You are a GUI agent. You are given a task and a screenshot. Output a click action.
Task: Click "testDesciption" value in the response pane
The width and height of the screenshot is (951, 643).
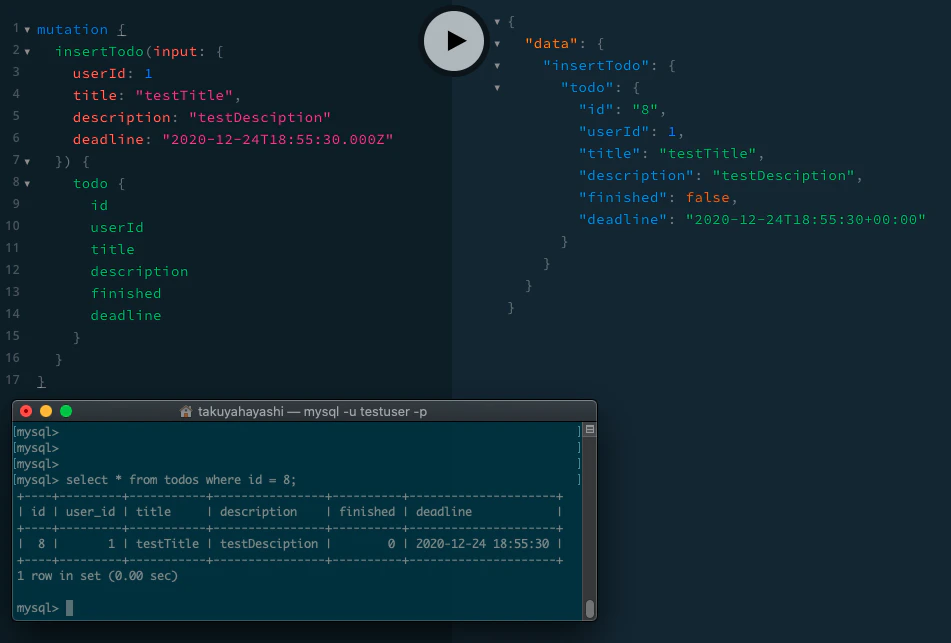click(x=783, y=175)
